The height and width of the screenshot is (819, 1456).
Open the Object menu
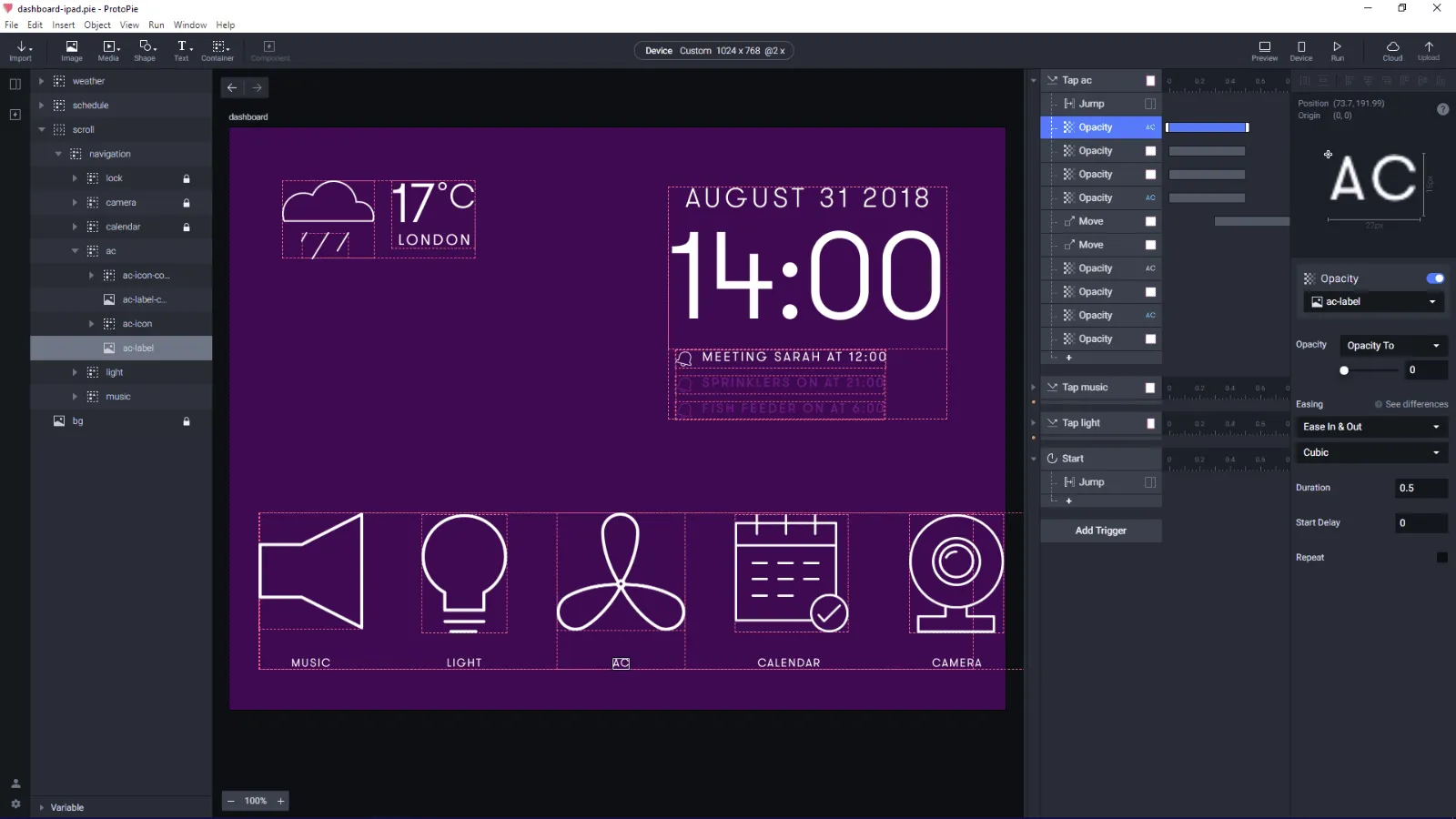pyautogui.click(x=97, y=25)
